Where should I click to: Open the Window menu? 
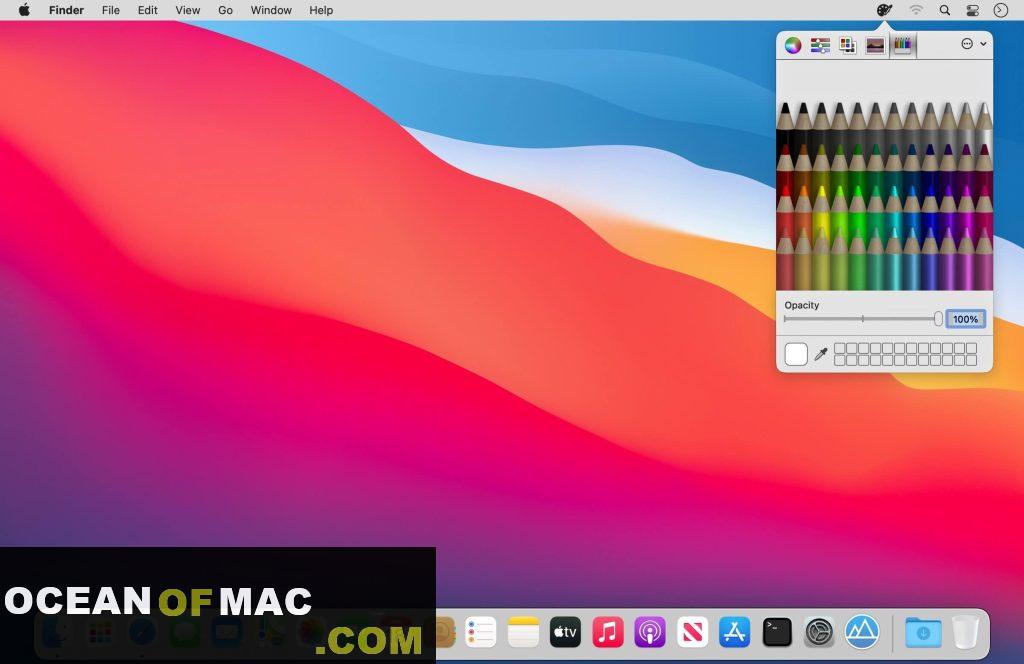click(271, 10)
